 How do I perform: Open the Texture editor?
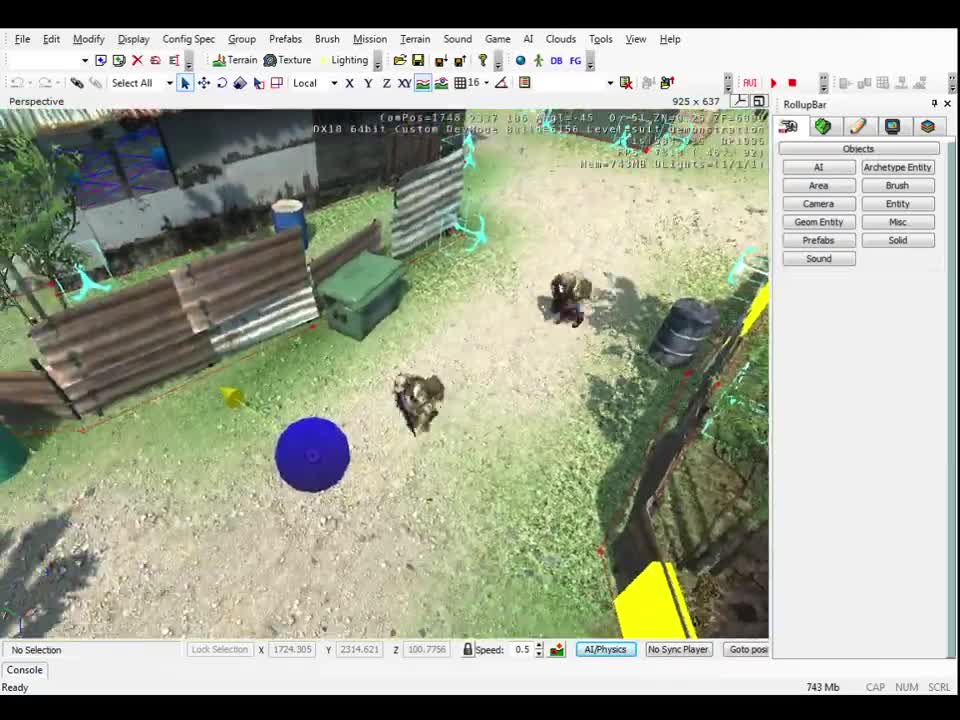click(287, 60)
